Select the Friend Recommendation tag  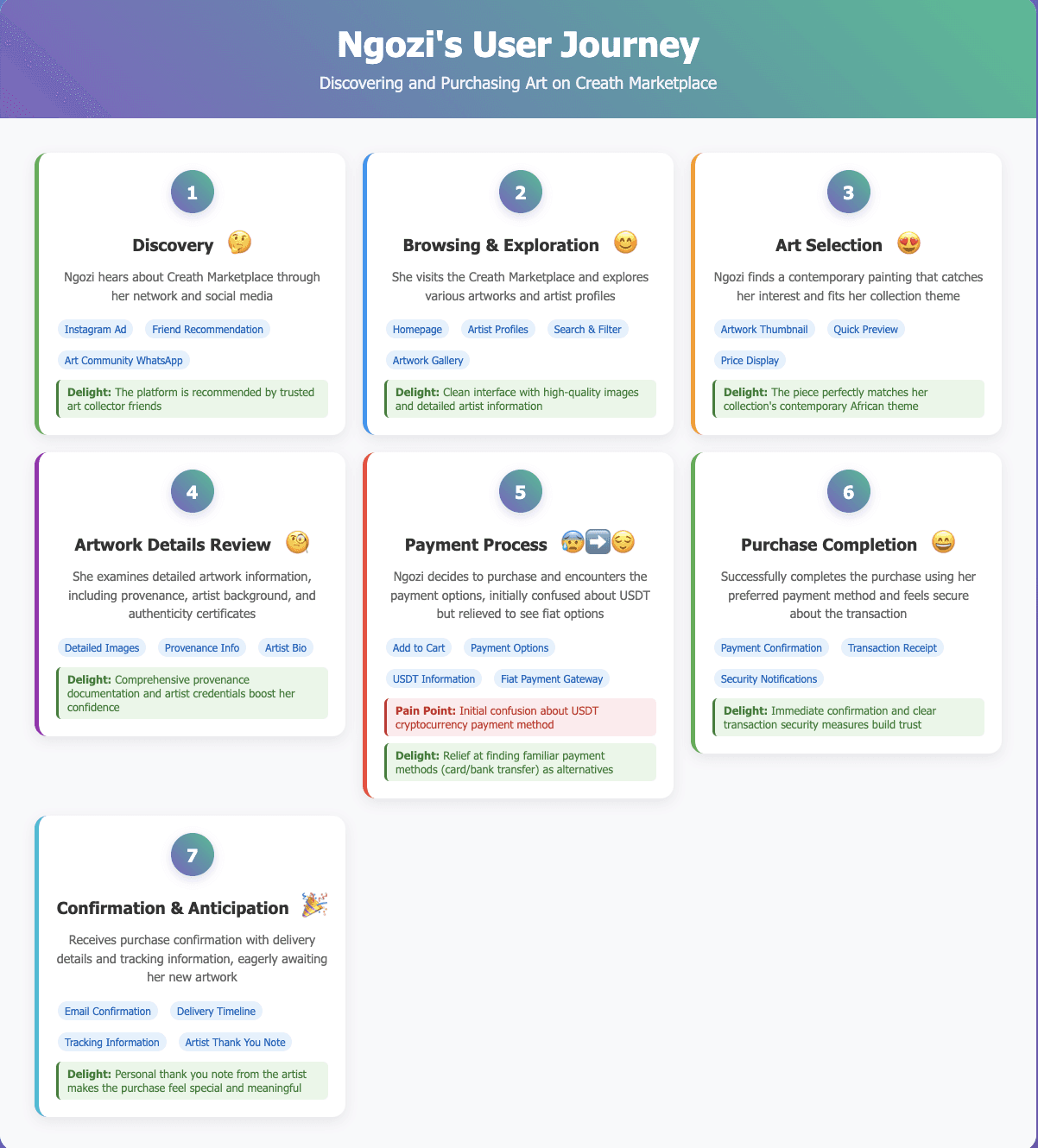pos(207,329)
